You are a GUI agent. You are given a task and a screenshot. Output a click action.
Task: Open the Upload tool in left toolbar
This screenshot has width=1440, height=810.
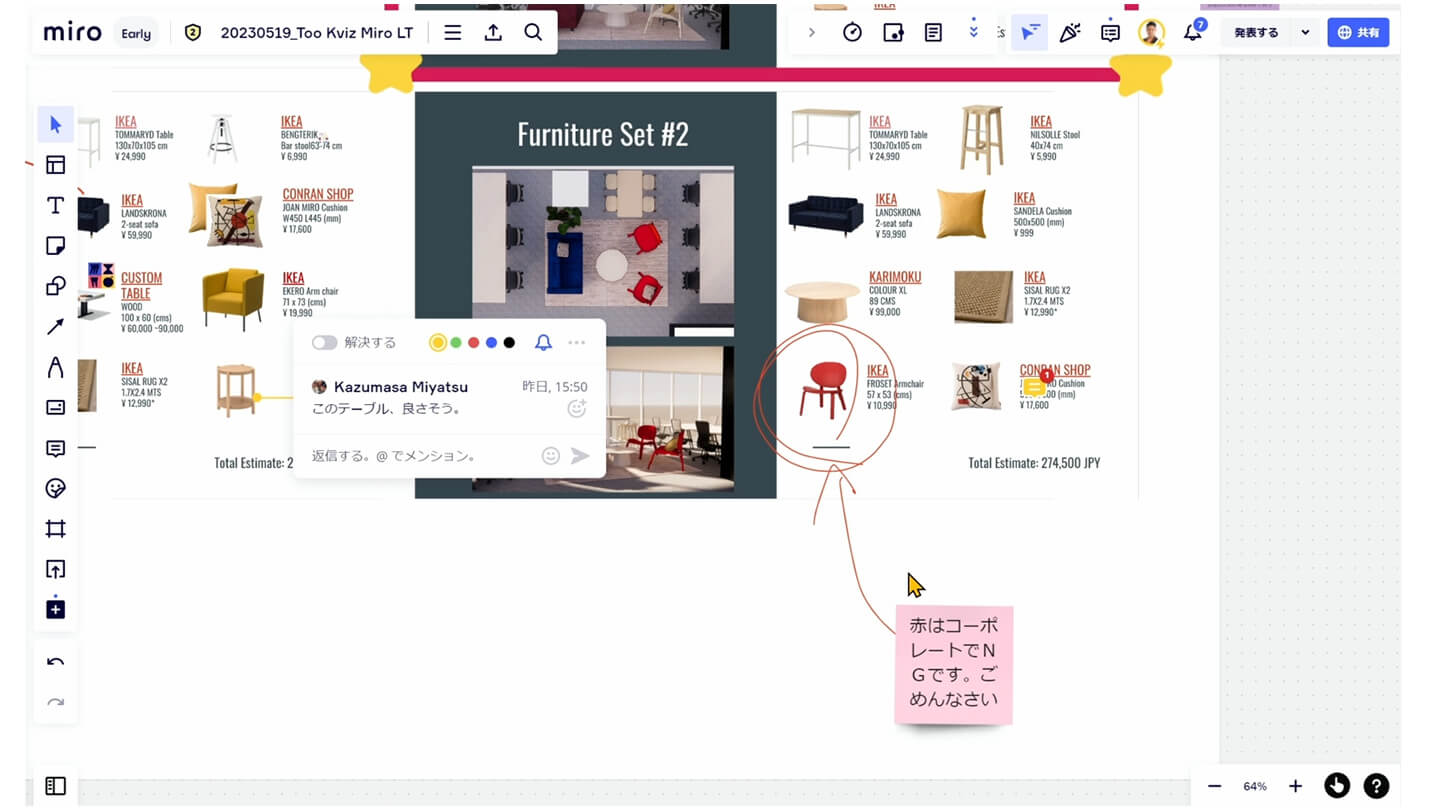tap(55, 569)
